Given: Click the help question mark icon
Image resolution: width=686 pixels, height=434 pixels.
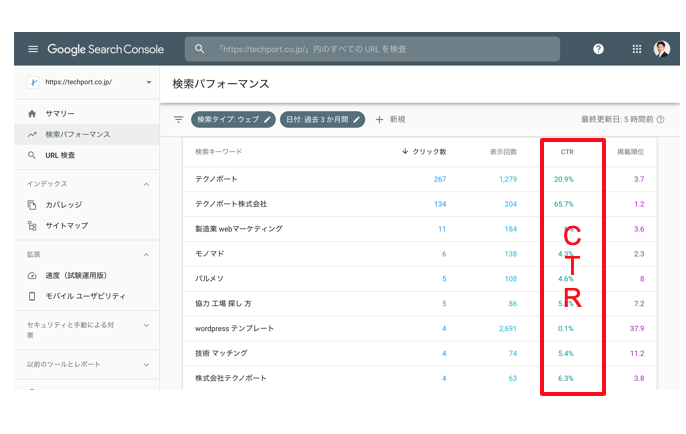Looking at the screenshot, I should (x=598, y=49).
